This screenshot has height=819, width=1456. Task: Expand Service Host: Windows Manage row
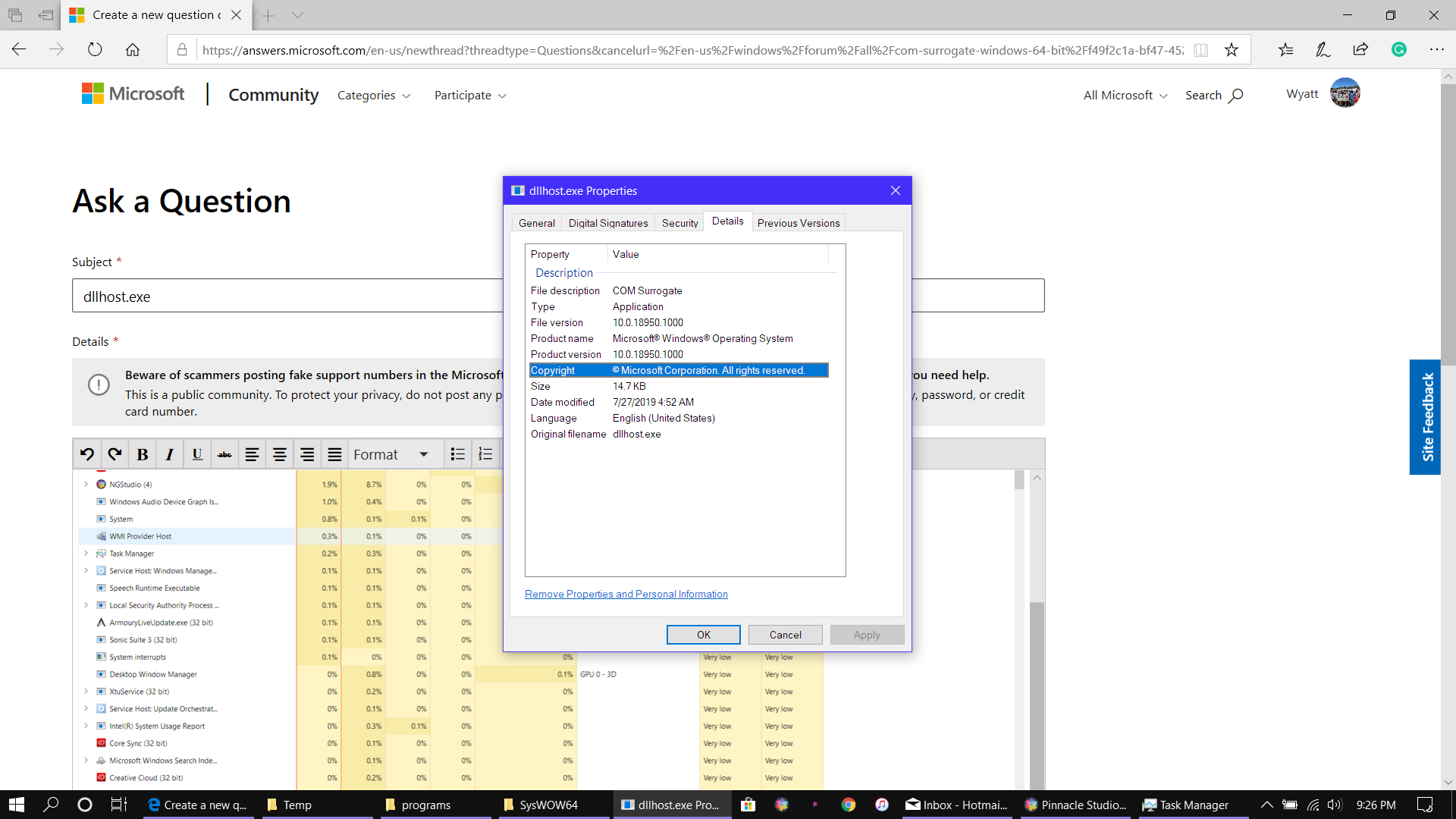click(x=86, y=570)
